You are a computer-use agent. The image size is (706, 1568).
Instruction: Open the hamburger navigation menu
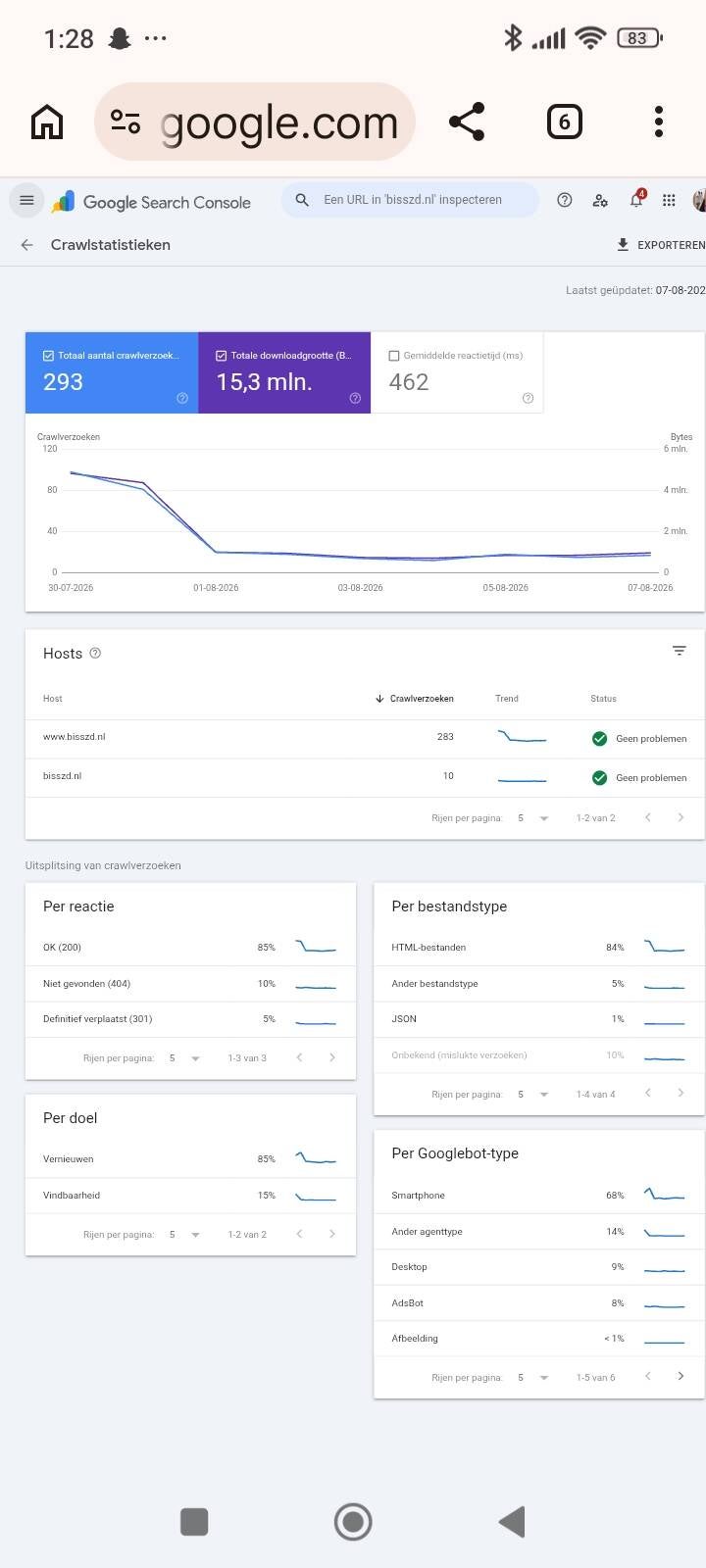click(26, 200)
